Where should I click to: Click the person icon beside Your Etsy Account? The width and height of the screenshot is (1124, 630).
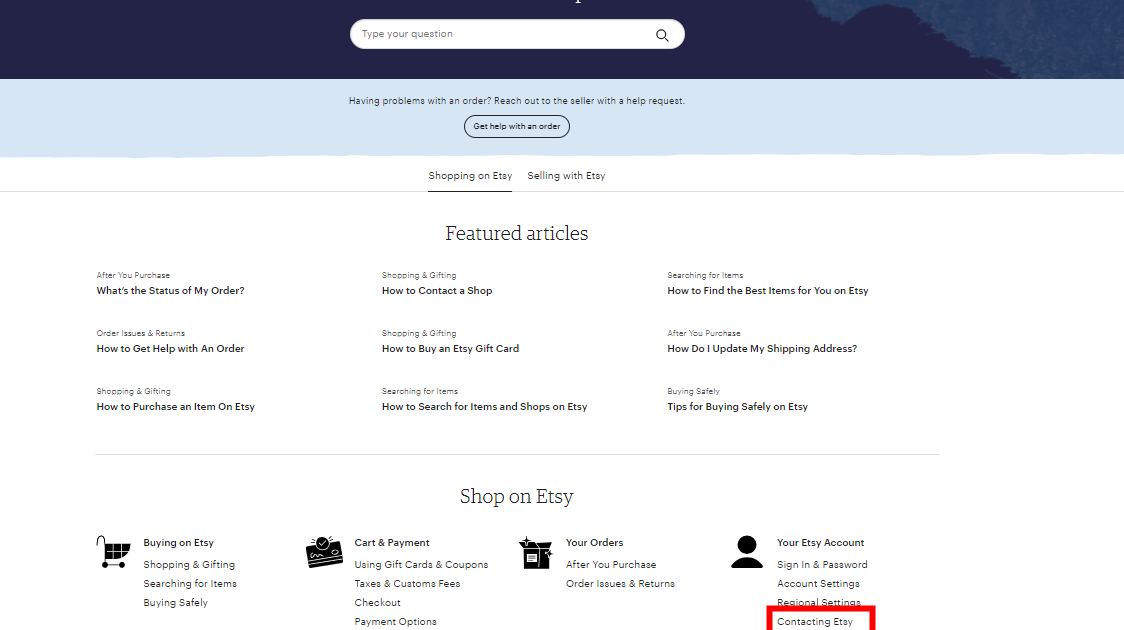point(747,549)
